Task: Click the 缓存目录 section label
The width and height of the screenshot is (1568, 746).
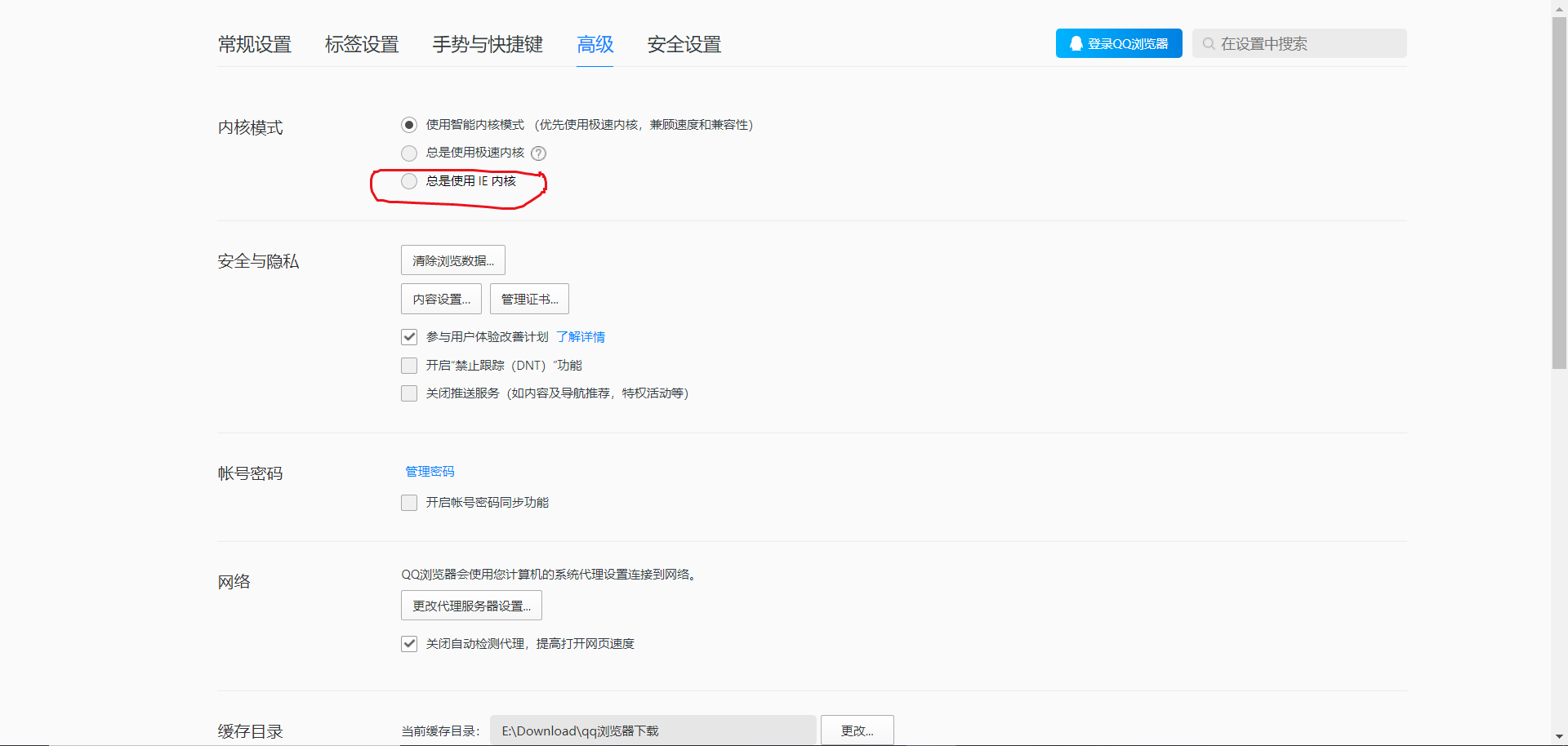Action: coord(250,731)
